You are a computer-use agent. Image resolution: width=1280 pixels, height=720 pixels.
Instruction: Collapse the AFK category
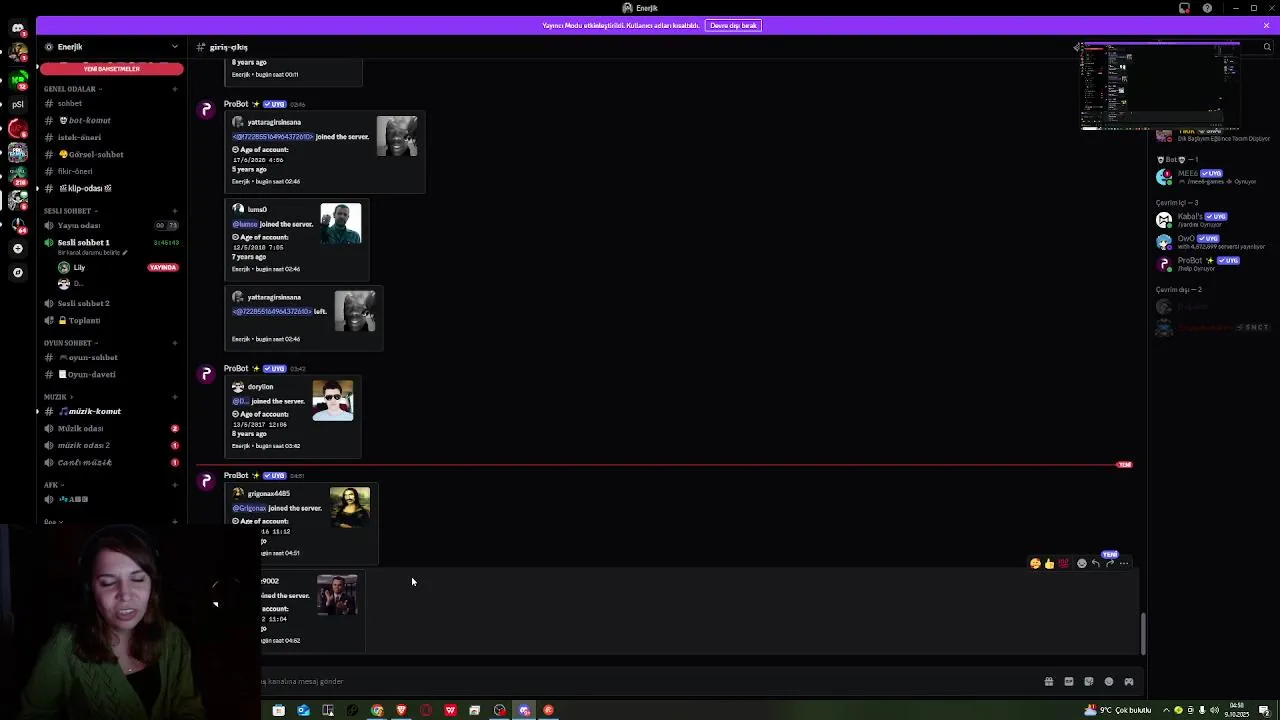click(x=52, y=485)
